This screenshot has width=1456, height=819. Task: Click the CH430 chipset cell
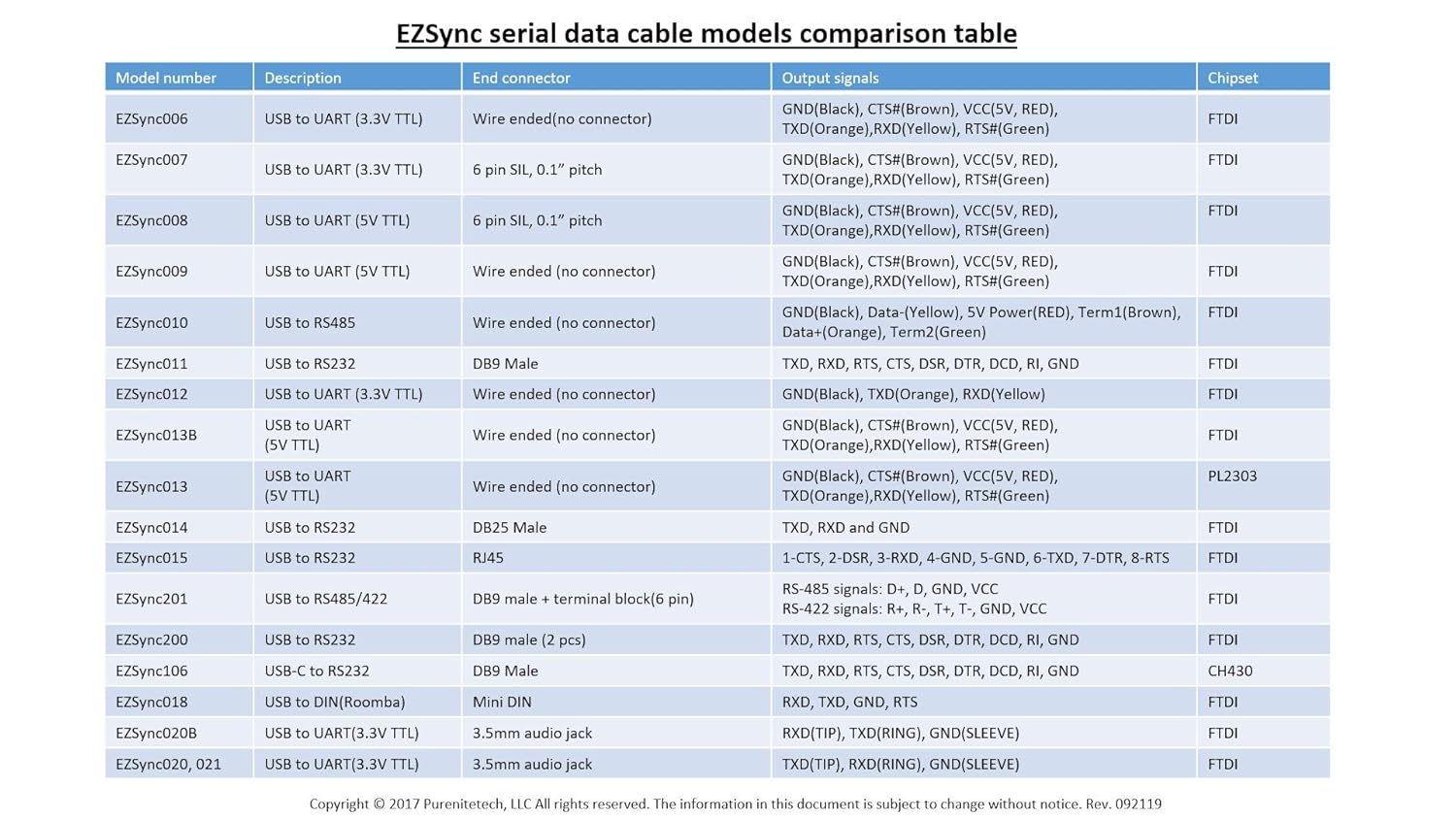1230,671
